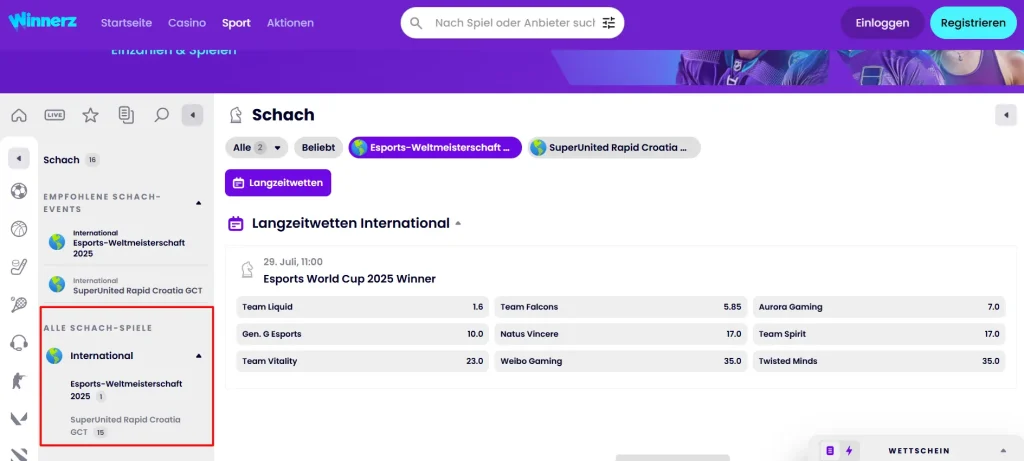The width and height of the screenshot is (1024, 461).
Task: Select the Sport menu item
Action: pyautogui.click(x=236, y=23)
